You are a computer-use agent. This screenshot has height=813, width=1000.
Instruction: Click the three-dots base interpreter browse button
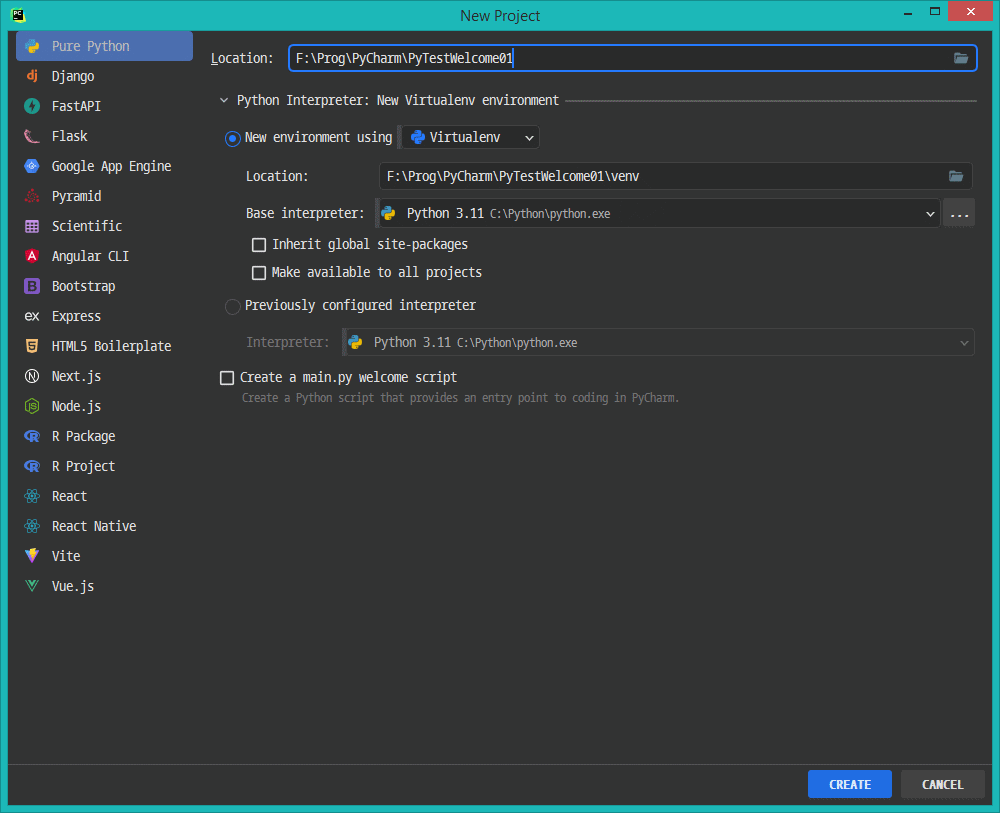point(959,214)
